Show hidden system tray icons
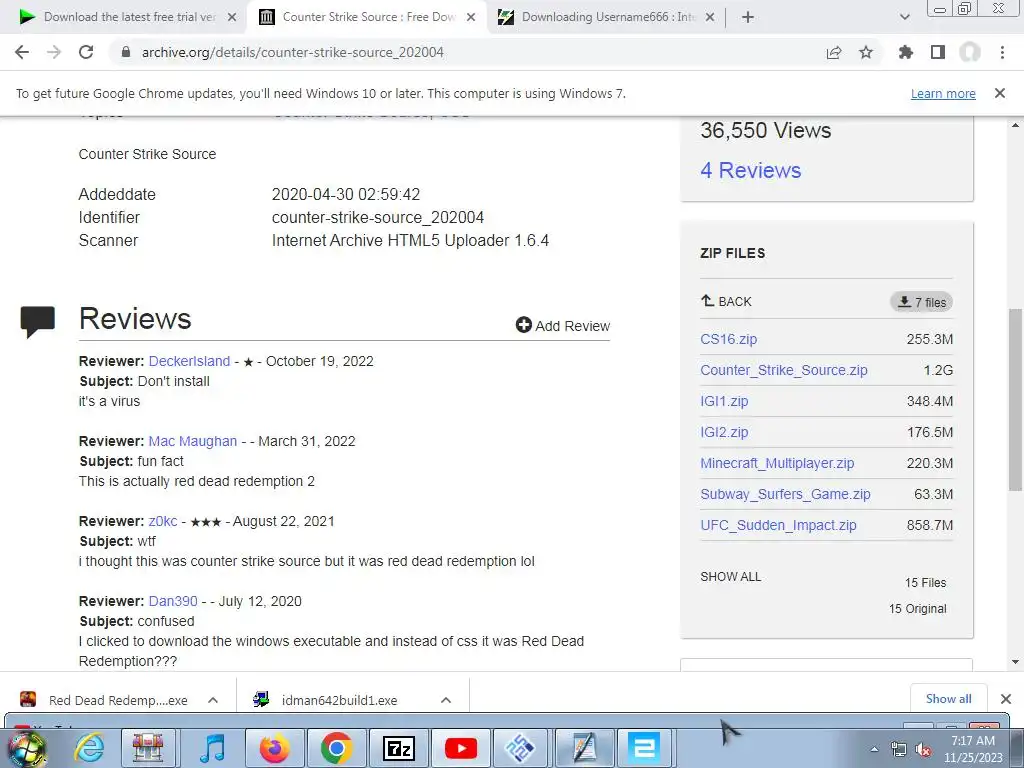The image size is (1024, 768). (874, 749)
